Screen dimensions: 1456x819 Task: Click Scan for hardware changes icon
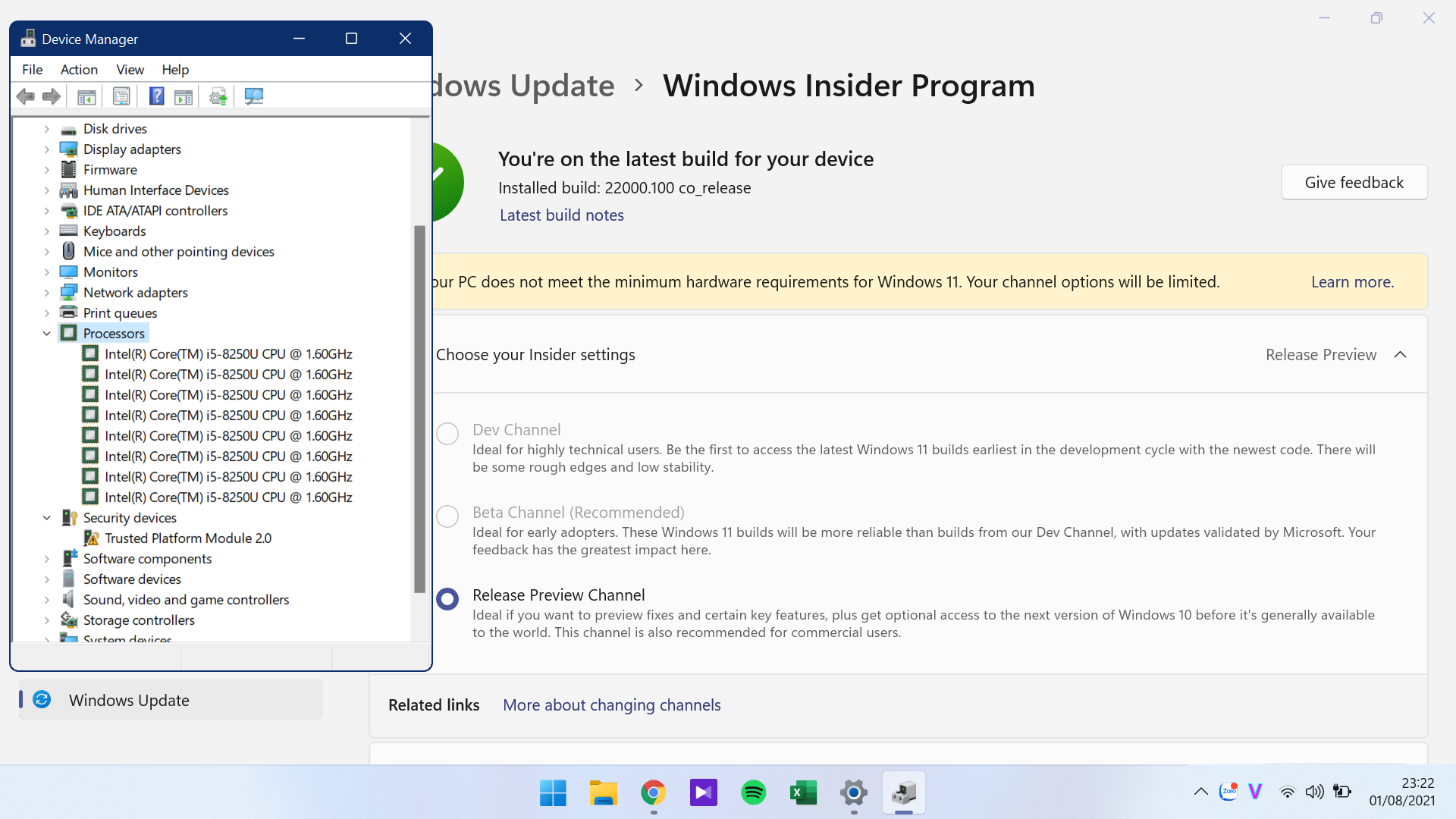tap(253, 96)
